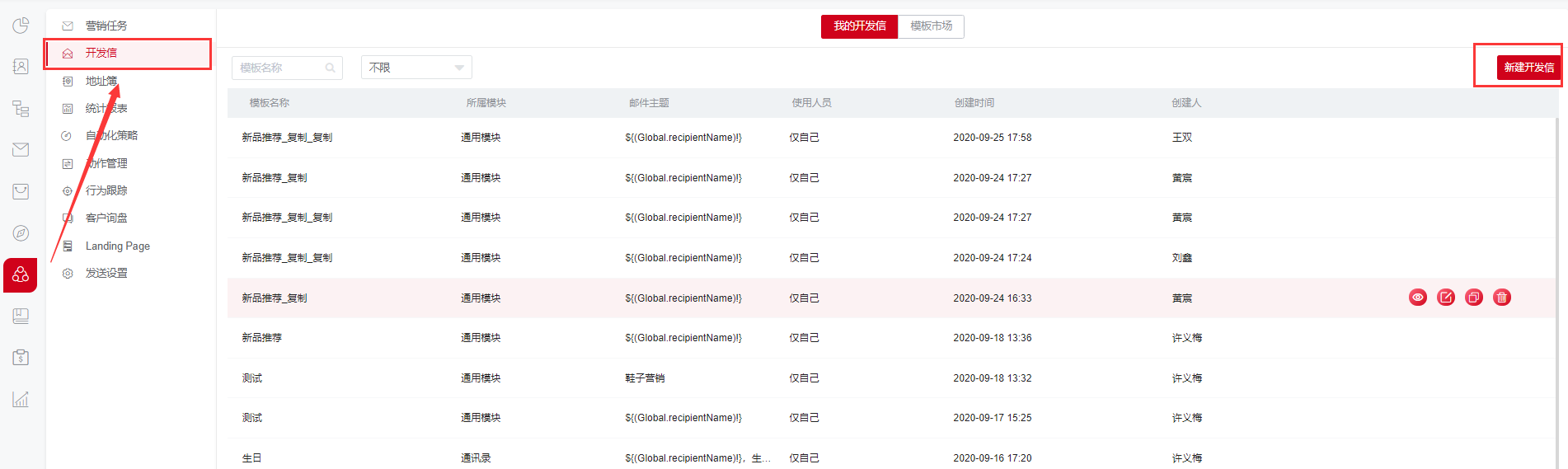Click the search magnifier in the 模板名称 field
Viewport: 1568px width, 469px height.
coord(331,68)
